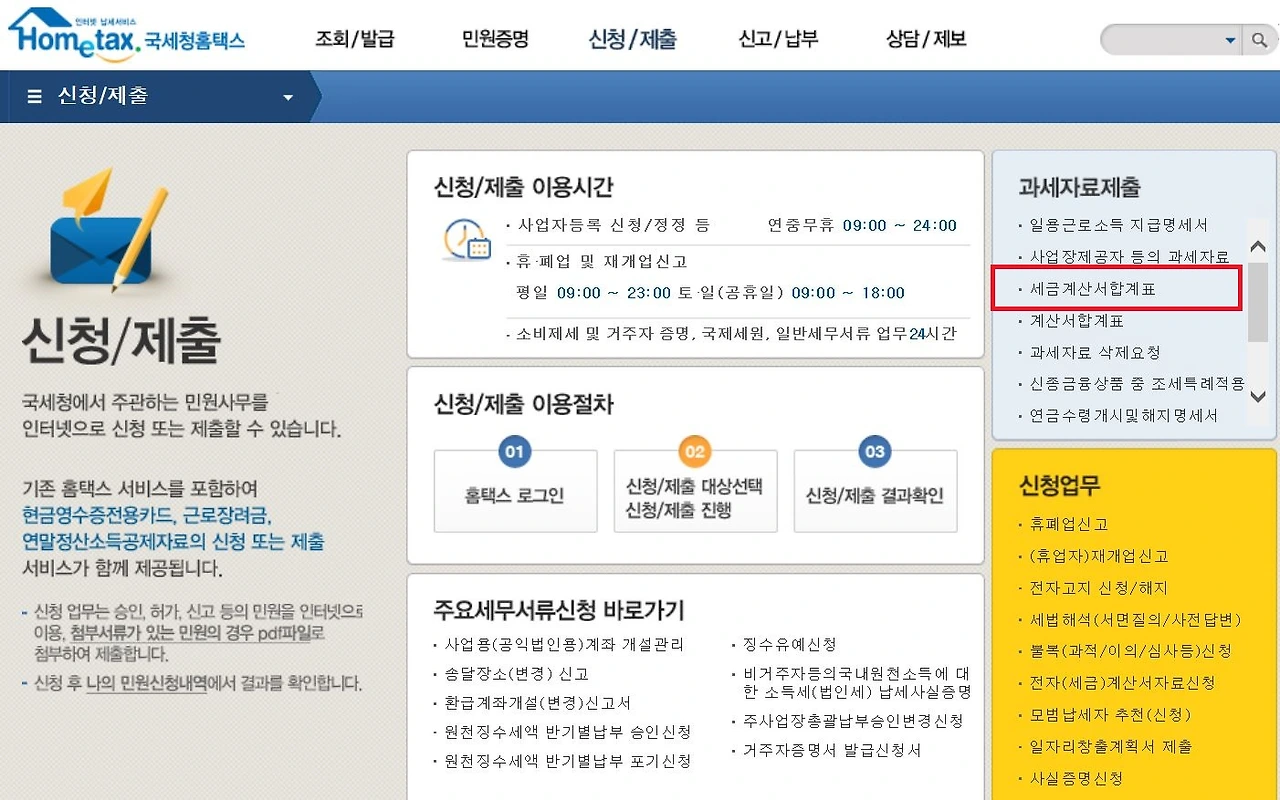Viewport: 1280px width, 800px height.
Task: Select step 01 홈택스 로그인
Action: [515, 491]
